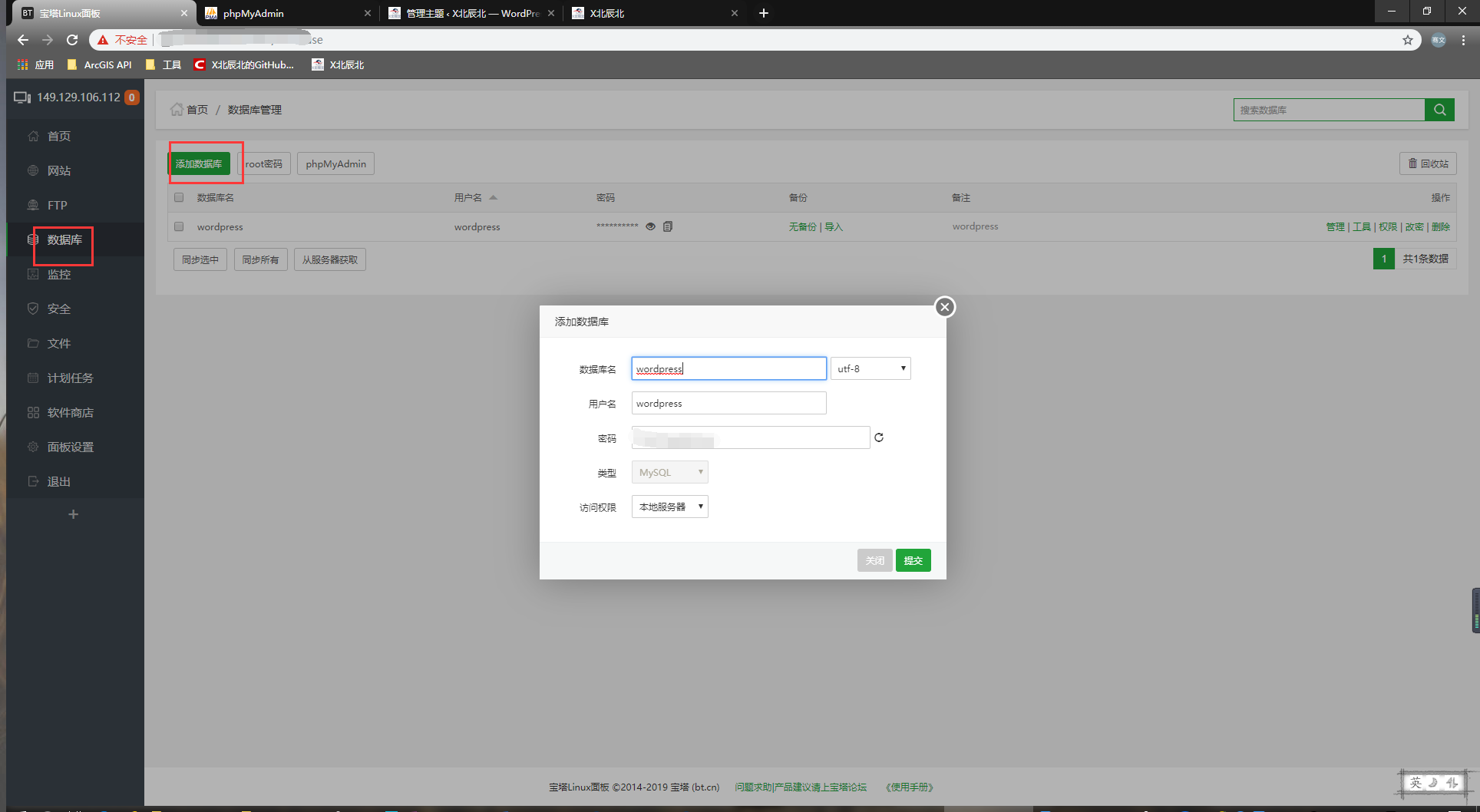The width and height of the screenshot is (1480, 812).
Task: Focus the search database input field
Action: click(x=1329, y=110)
